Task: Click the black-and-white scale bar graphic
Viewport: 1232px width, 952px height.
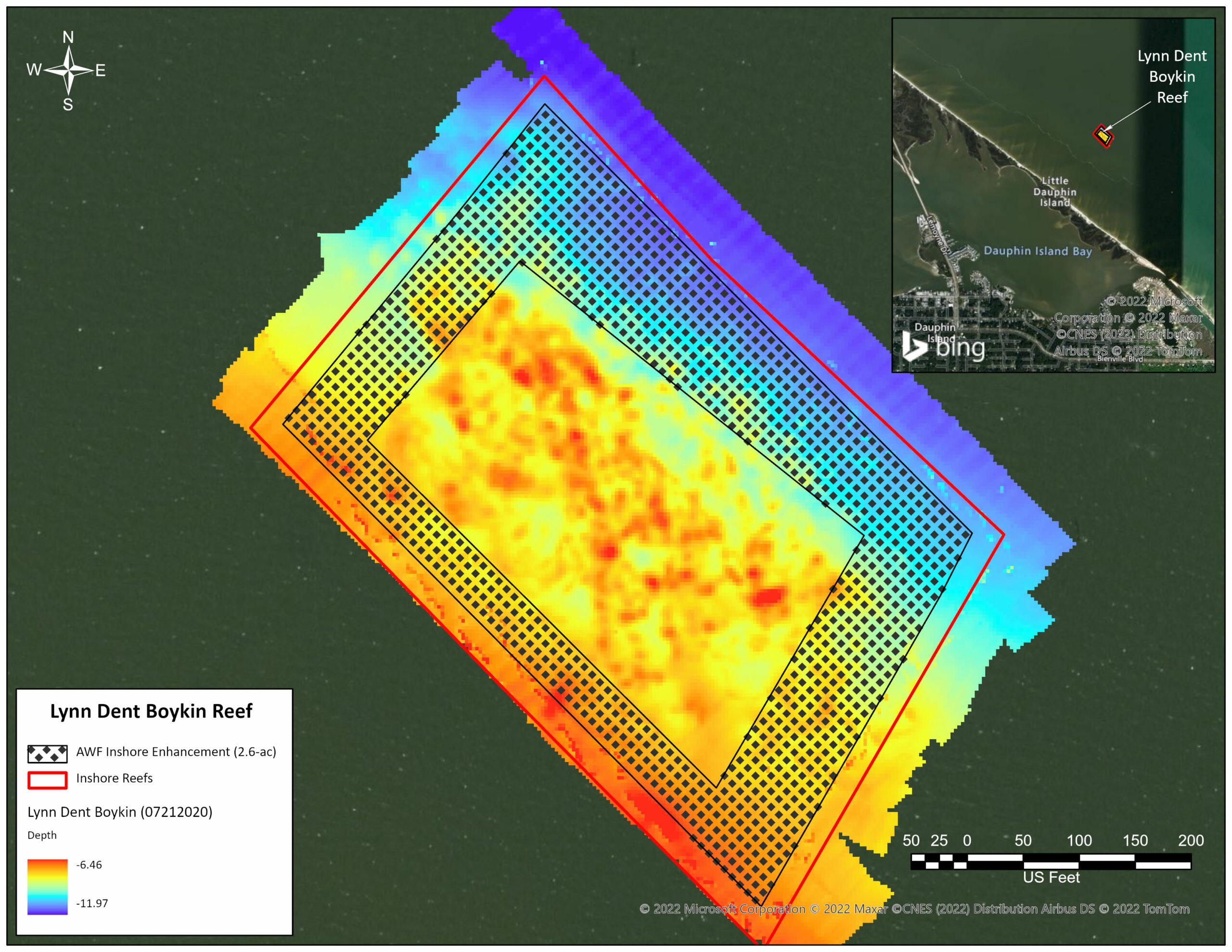Action: point(1051,861)
